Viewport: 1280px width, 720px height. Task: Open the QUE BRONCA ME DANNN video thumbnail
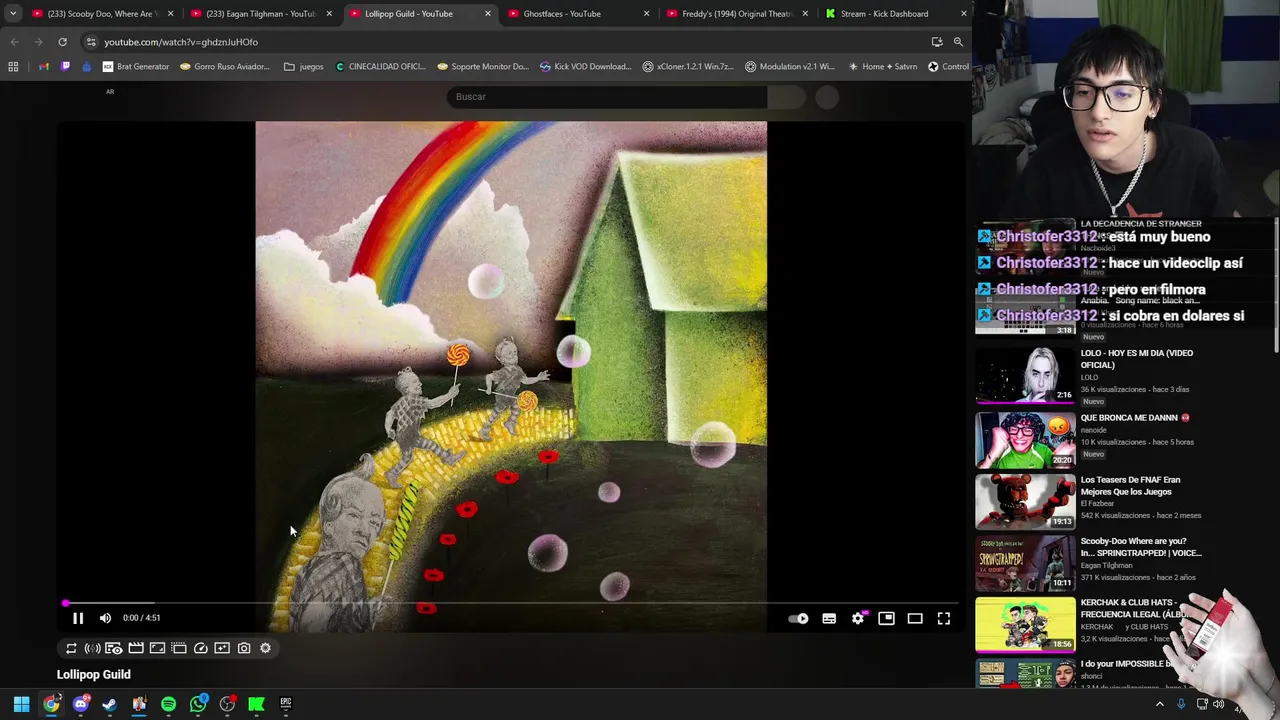[x=1025, y=439]
